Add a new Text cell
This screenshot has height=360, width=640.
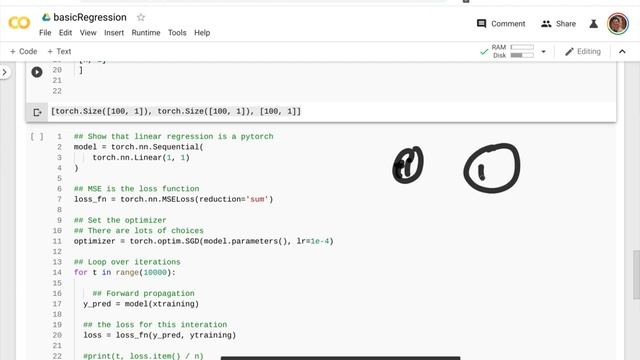coord(59,51)
